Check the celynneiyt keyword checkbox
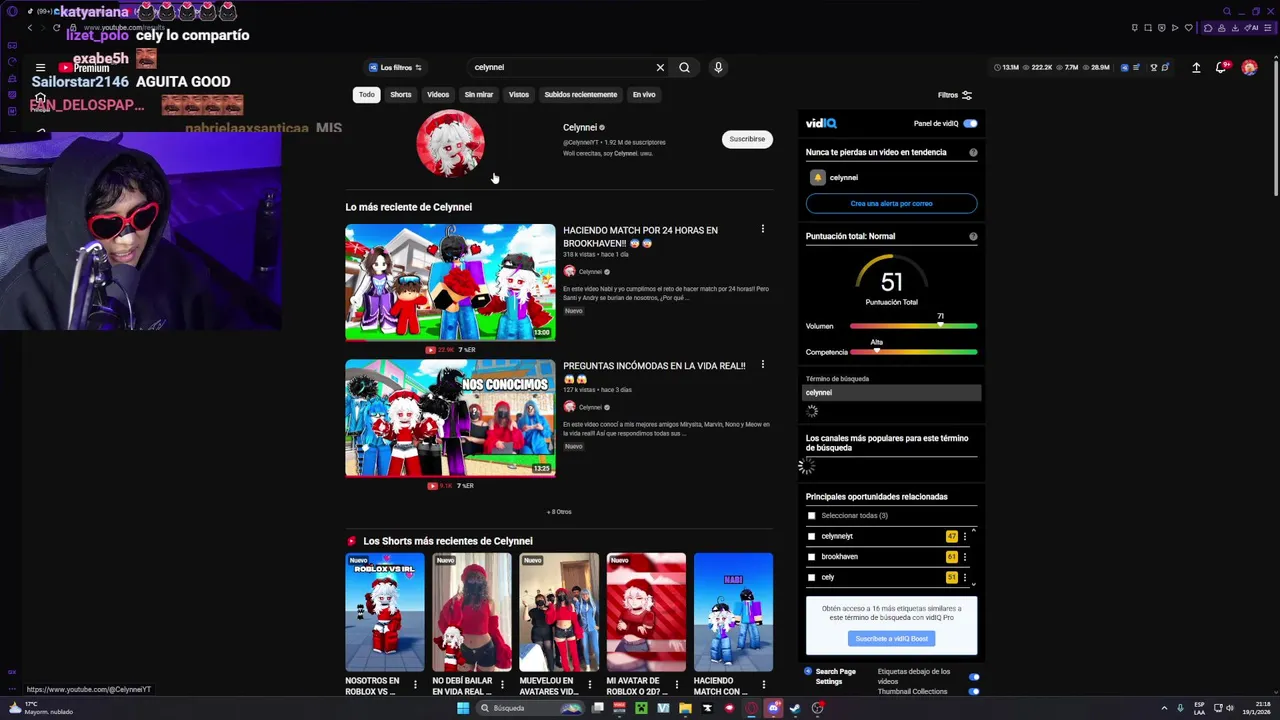The image size is (1280, 720). (811, 536)
